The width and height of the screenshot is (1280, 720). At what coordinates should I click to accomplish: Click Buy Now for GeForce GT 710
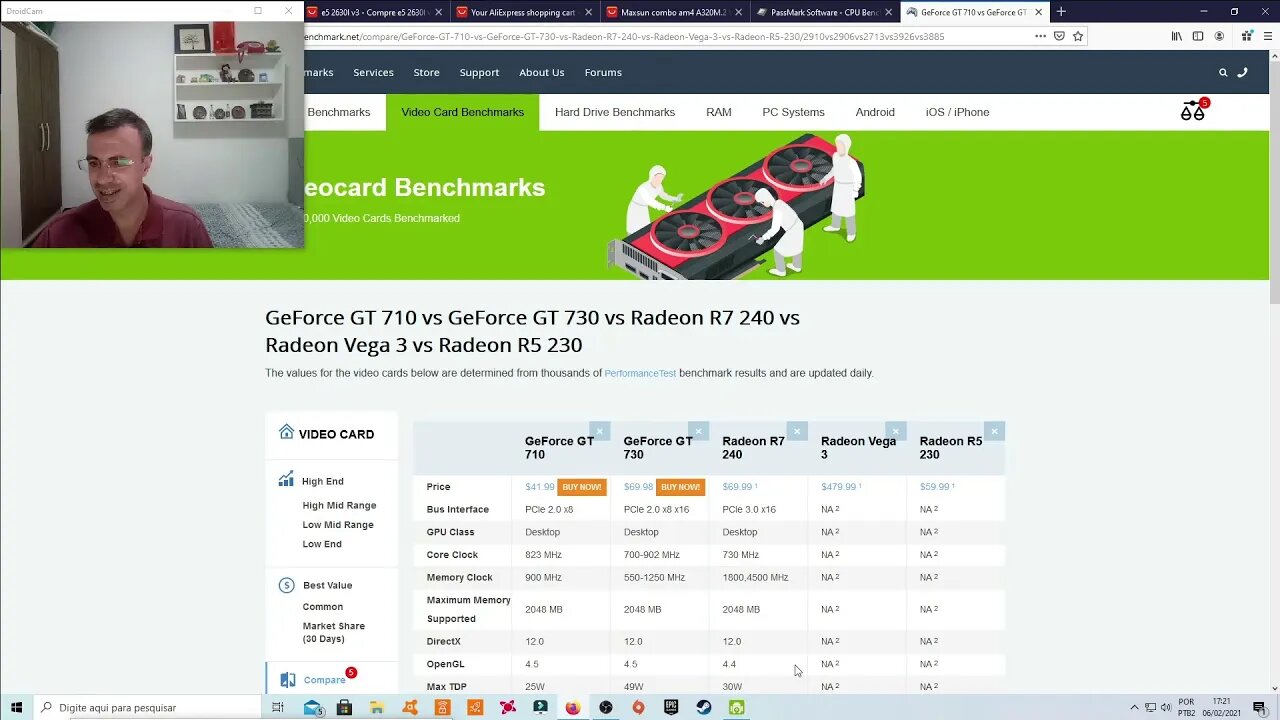581,487
